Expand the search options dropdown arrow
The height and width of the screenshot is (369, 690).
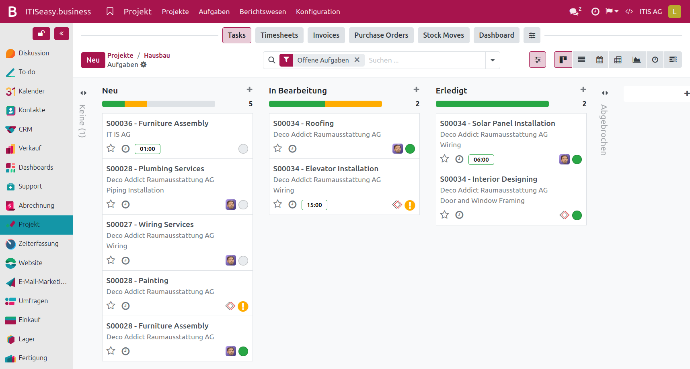click(492, 60)
